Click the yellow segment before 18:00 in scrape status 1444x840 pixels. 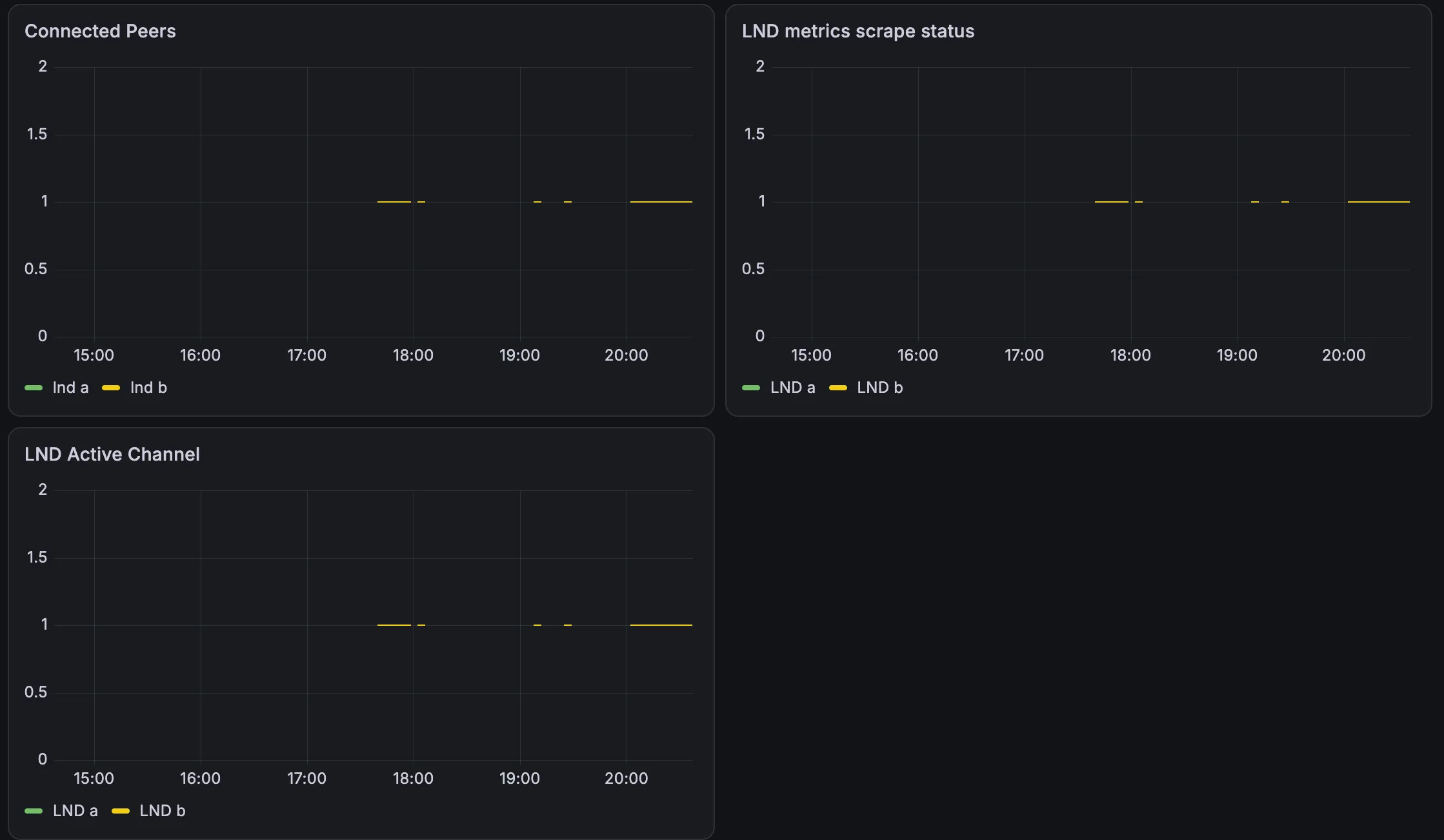tap(1112, 202)
